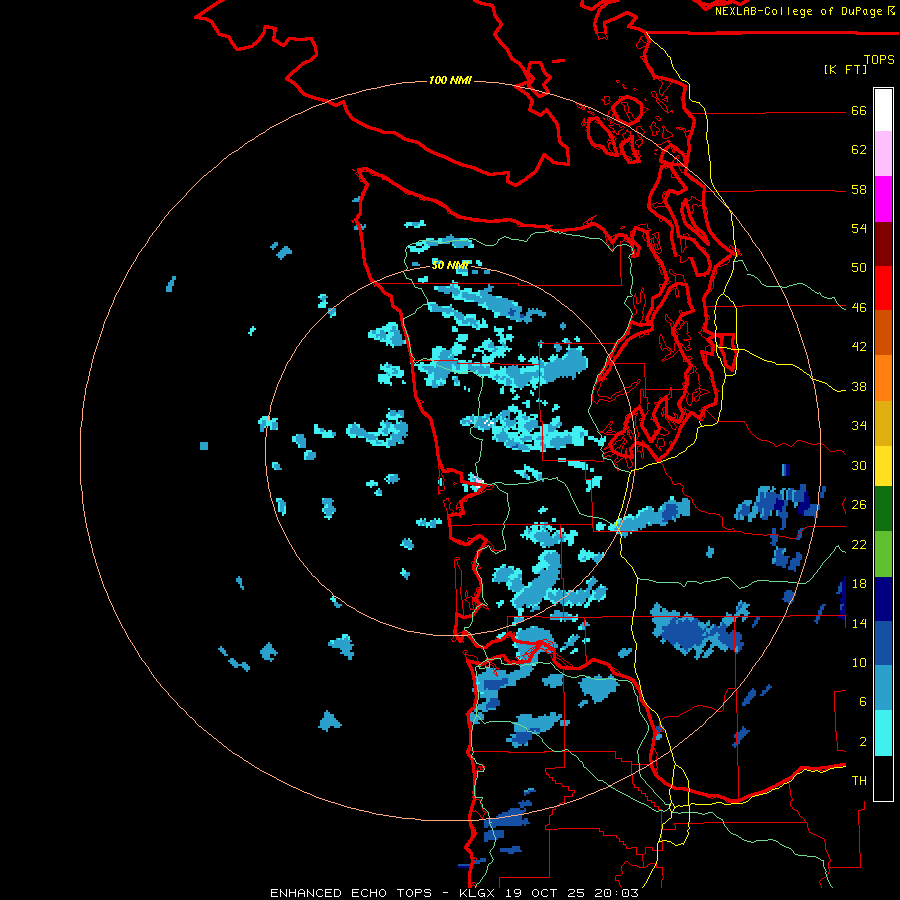The image size is (900, 900).
Task: Select the light orange legend color block
Action: click(883, 378)
